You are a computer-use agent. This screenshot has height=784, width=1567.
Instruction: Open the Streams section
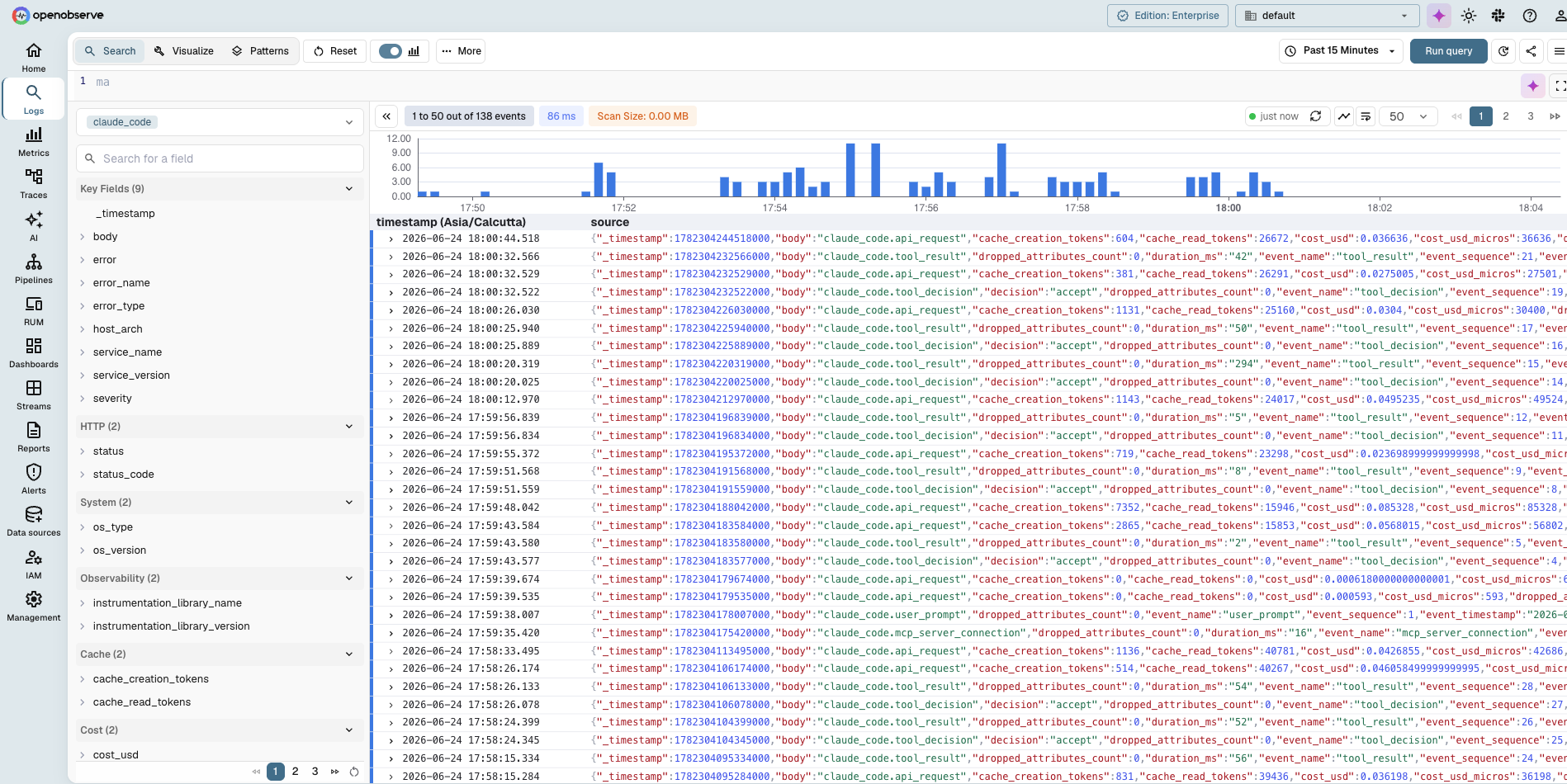pyautogui.click(x=34, y=395)
